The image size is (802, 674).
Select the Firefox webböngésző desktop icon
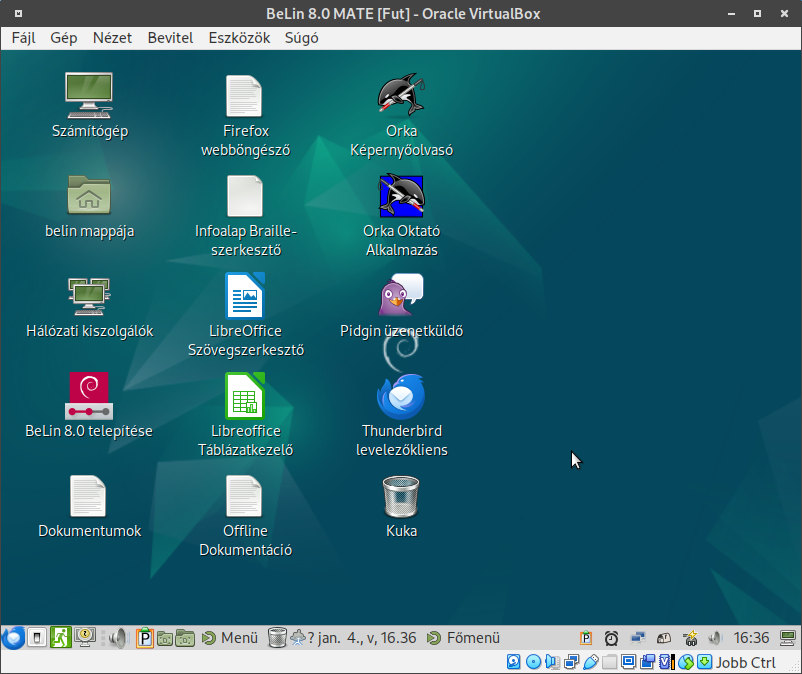click(246, 116)
